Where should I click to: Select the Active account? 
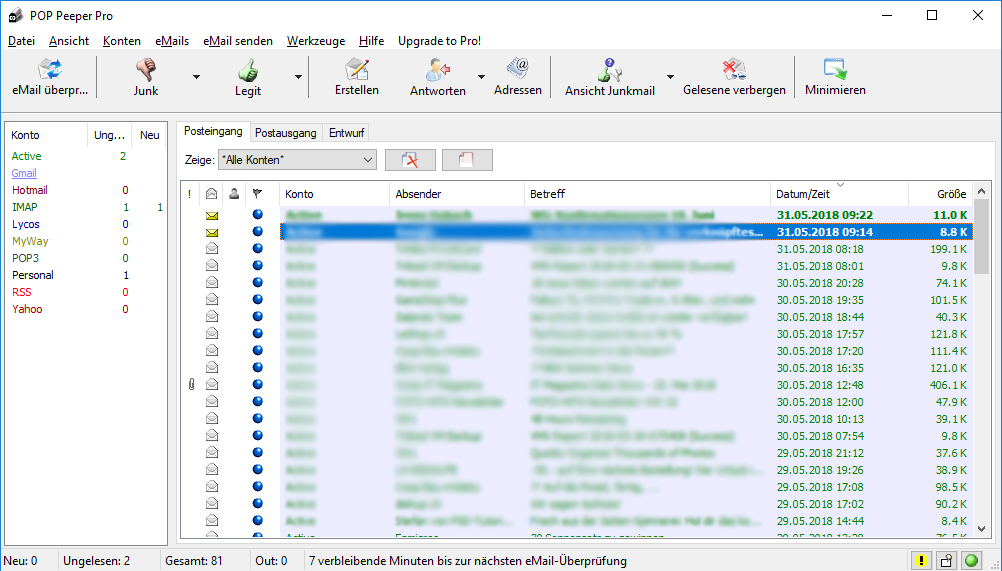[x=26, y=156]
